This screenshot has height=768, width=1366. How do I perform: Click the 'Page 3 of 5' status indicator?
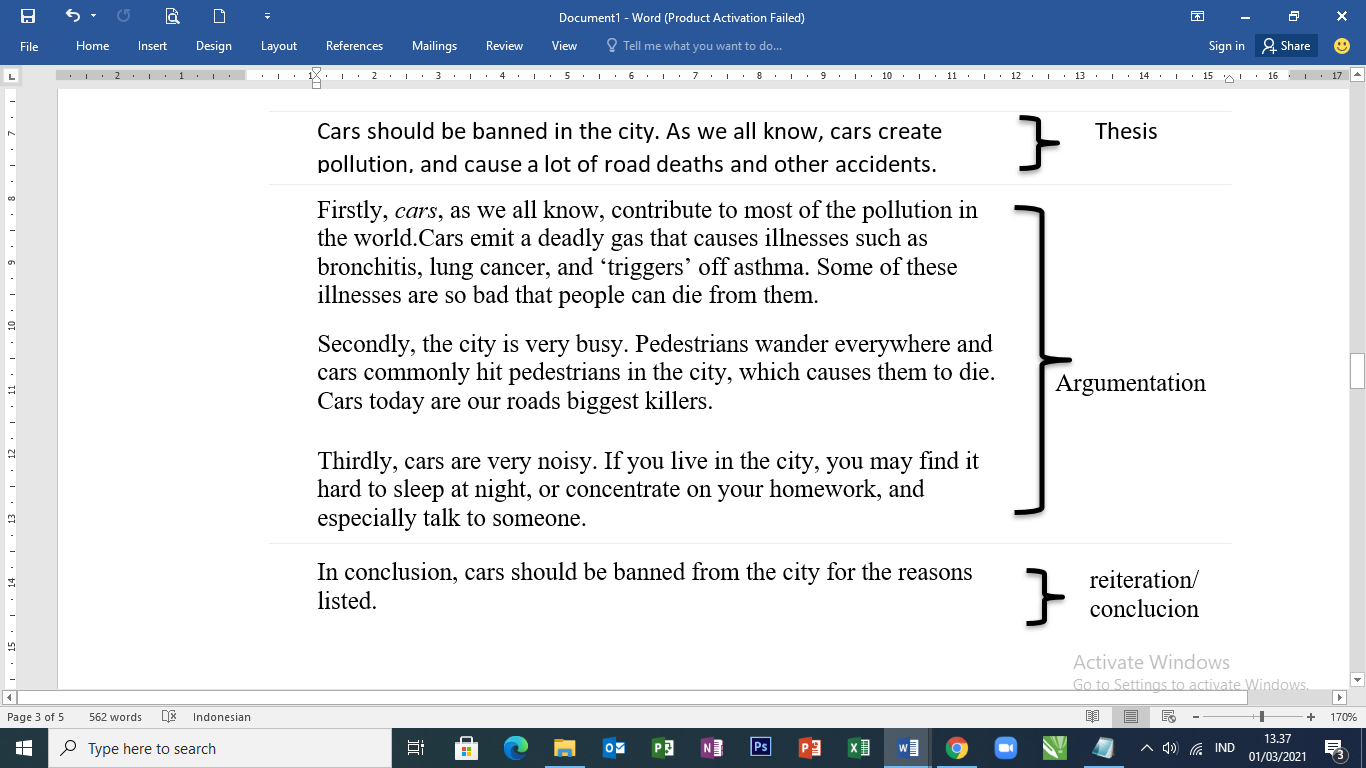coord(35,717)
